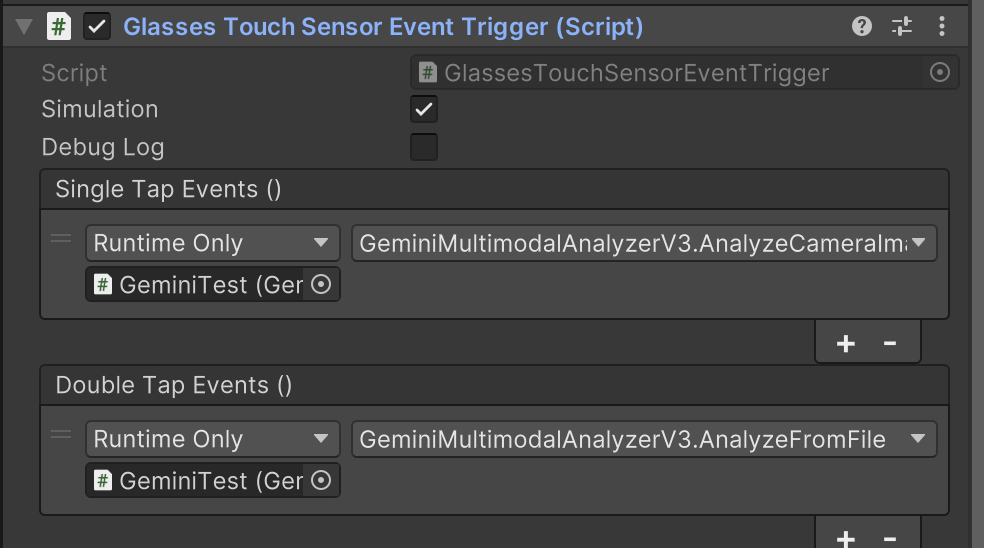This screenshot has width=984, height=548.
Task: Open Runtime Only dropdown in Double Tap Events
Action: coord(212,439)
